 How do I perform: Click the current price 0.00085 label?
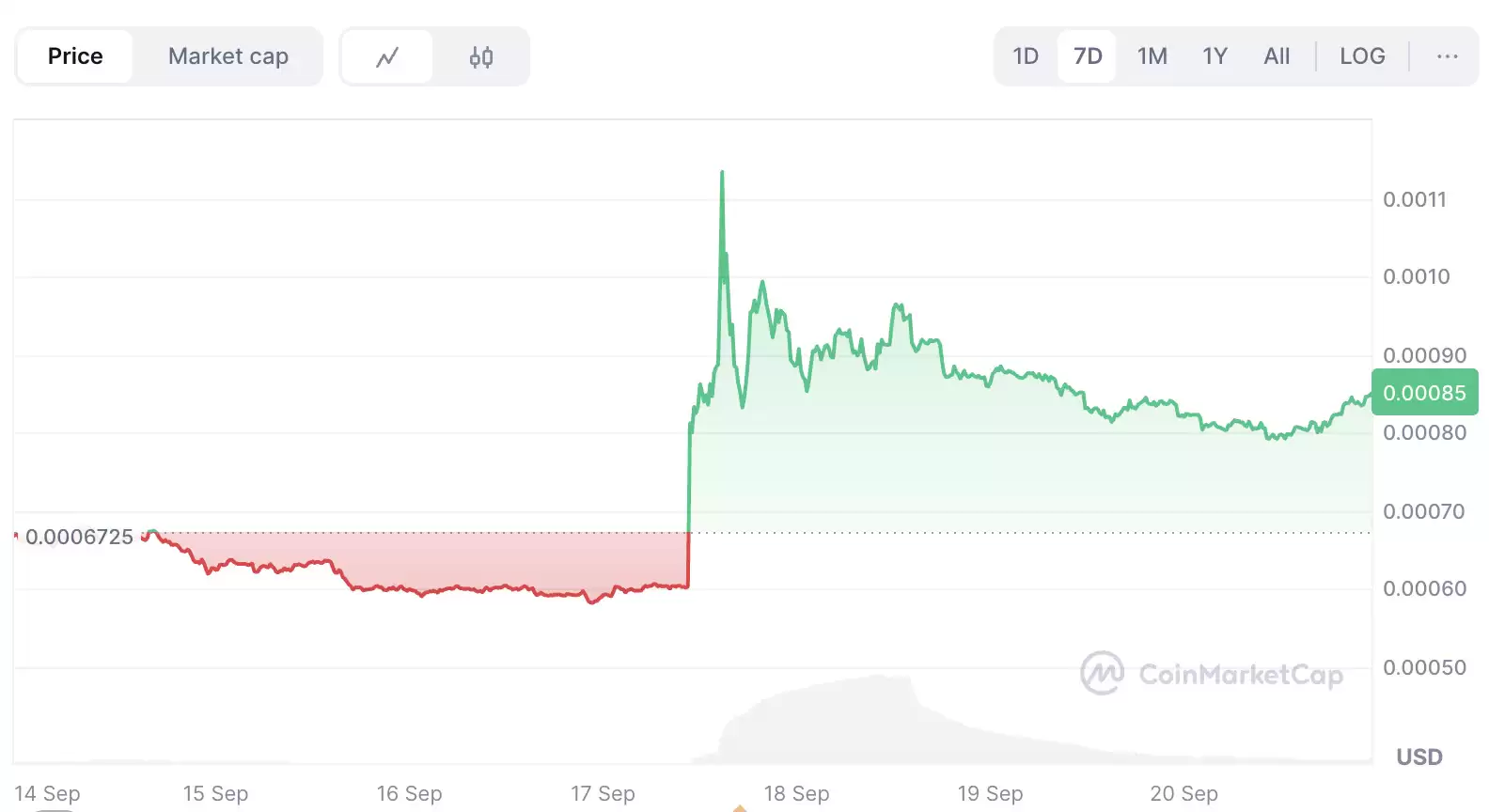click(x=1424, y=393)
